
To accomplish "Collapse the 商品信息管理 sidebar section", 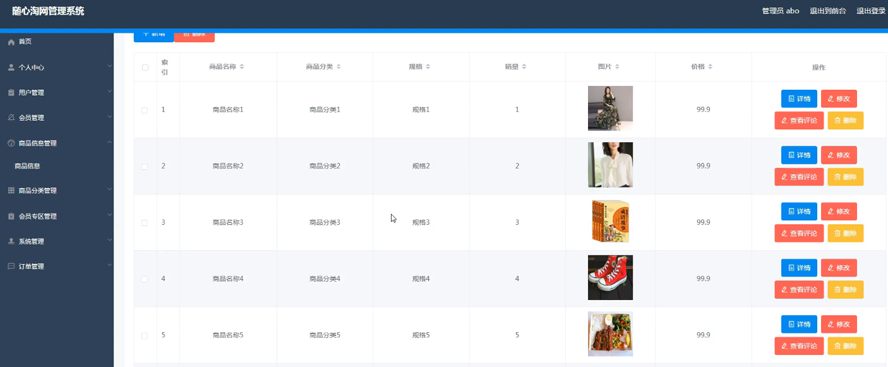I will pyautogui.click(x=57, y=143).
